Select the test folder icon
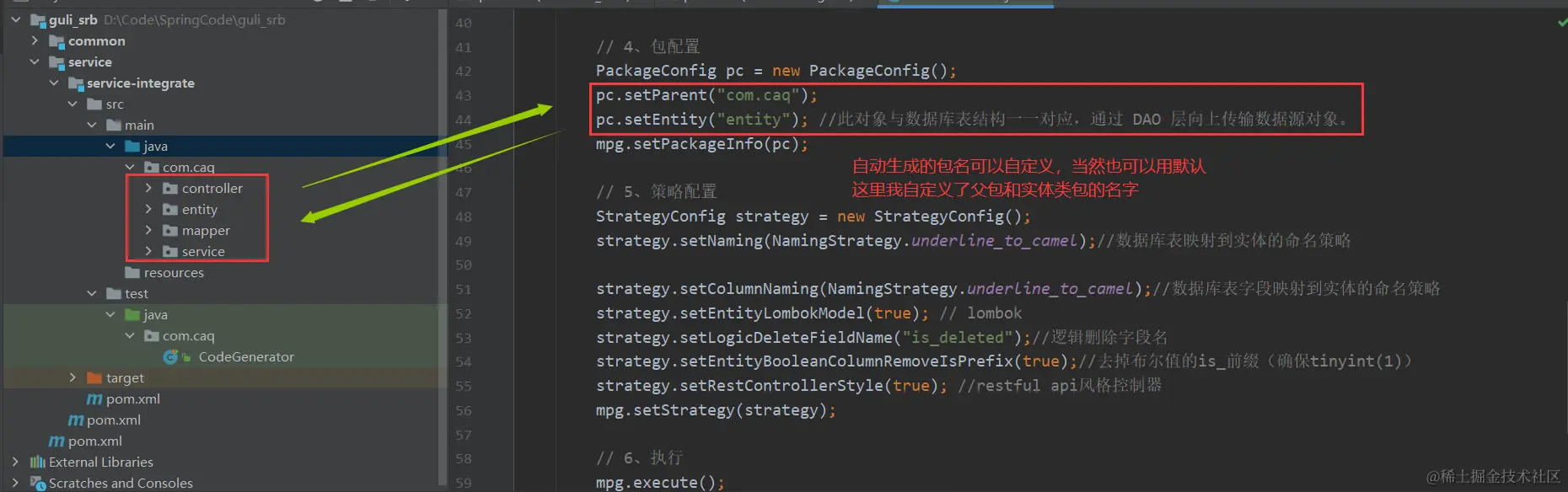The image size is (1568, 492). (x=115, y=294)
